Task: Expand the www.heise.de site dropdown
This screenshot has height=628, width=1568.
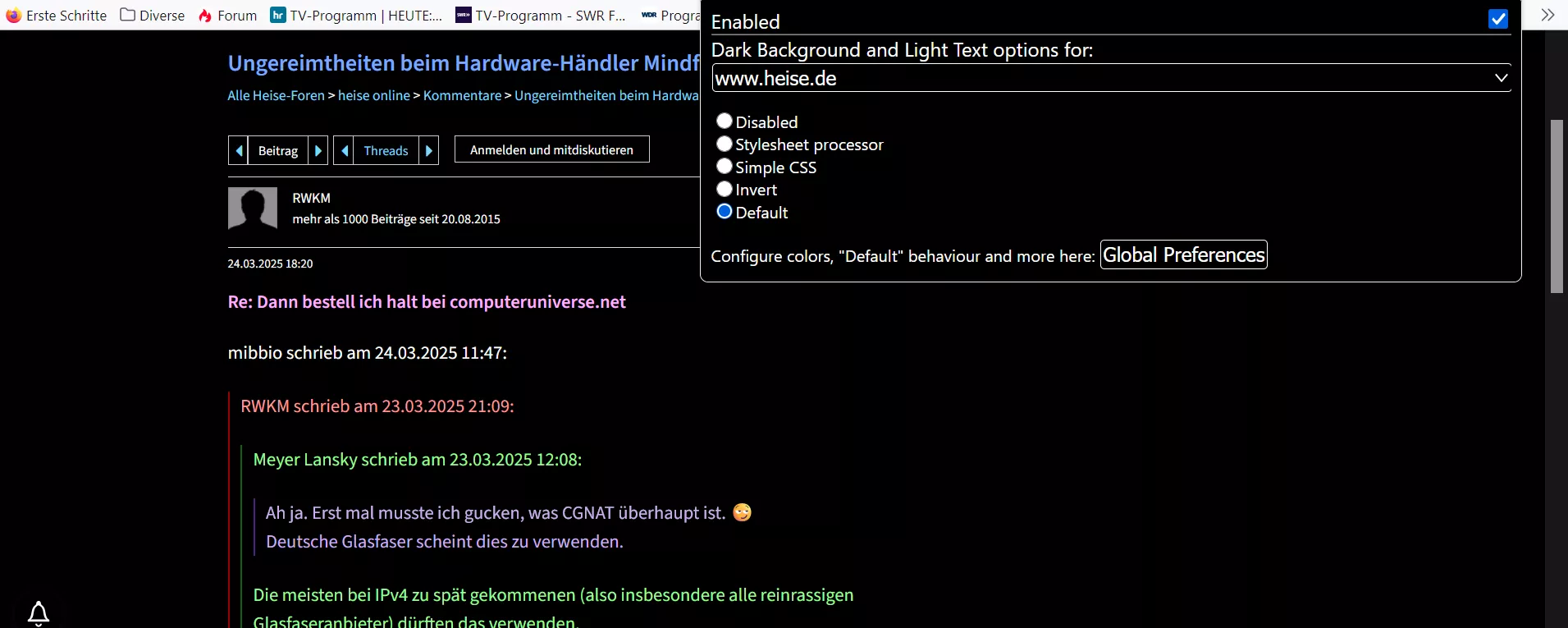Action: (1111, 78)
